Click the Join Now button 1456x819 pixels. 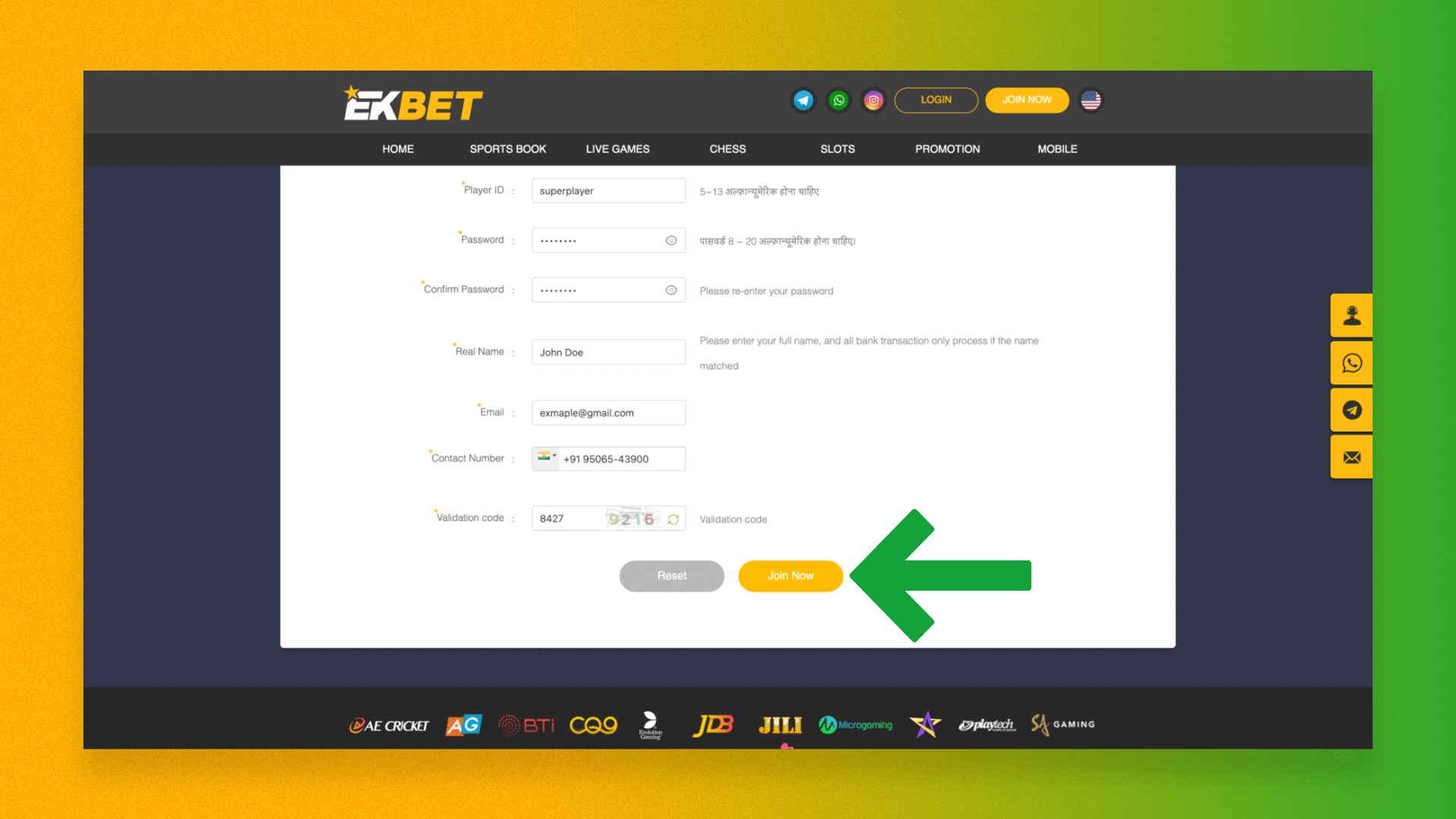pyautogui.click(x=790, y=575)
